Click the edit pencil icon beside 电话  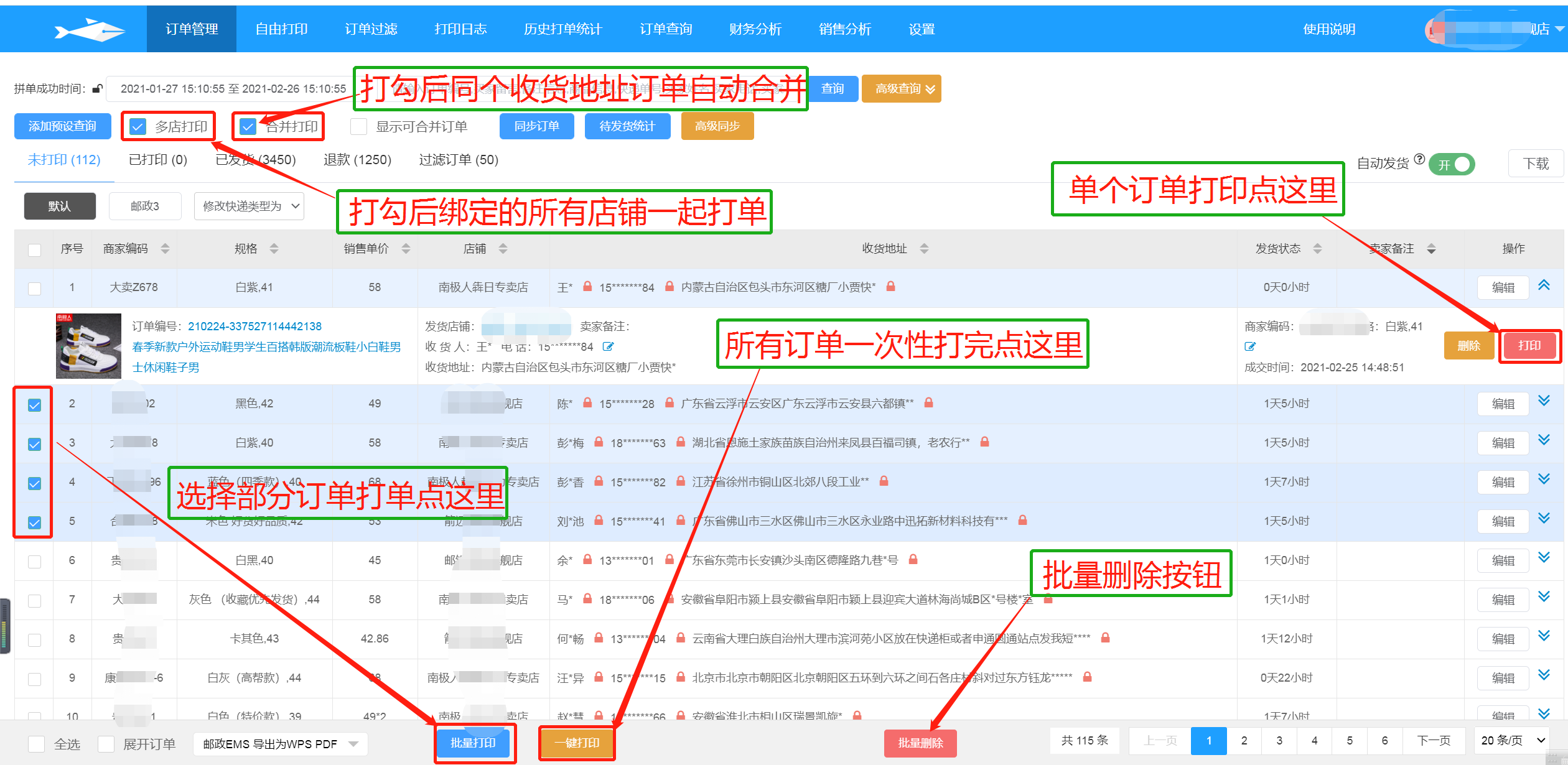coord(608,346)
